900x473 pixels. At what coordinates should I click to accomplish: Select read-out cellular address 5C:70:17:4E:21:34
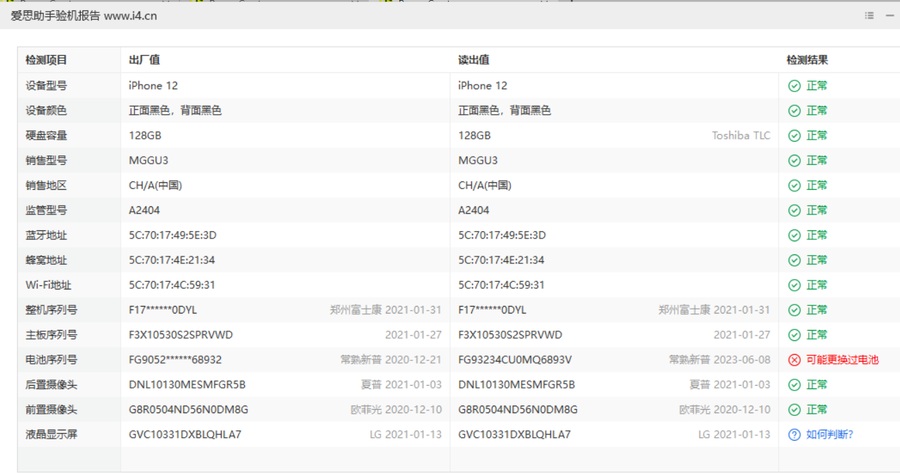coord(501,260)
